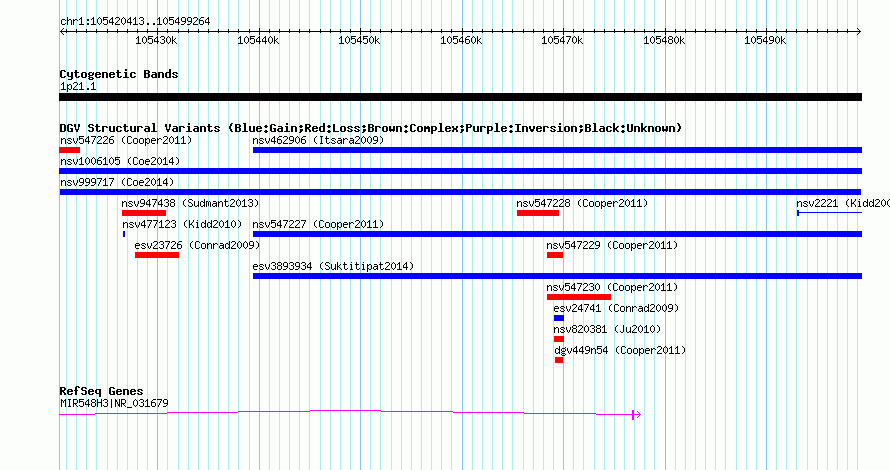Select the blue nsv999717 gain bar
Viewport: 890px width, 470px height.
point(460,192)
